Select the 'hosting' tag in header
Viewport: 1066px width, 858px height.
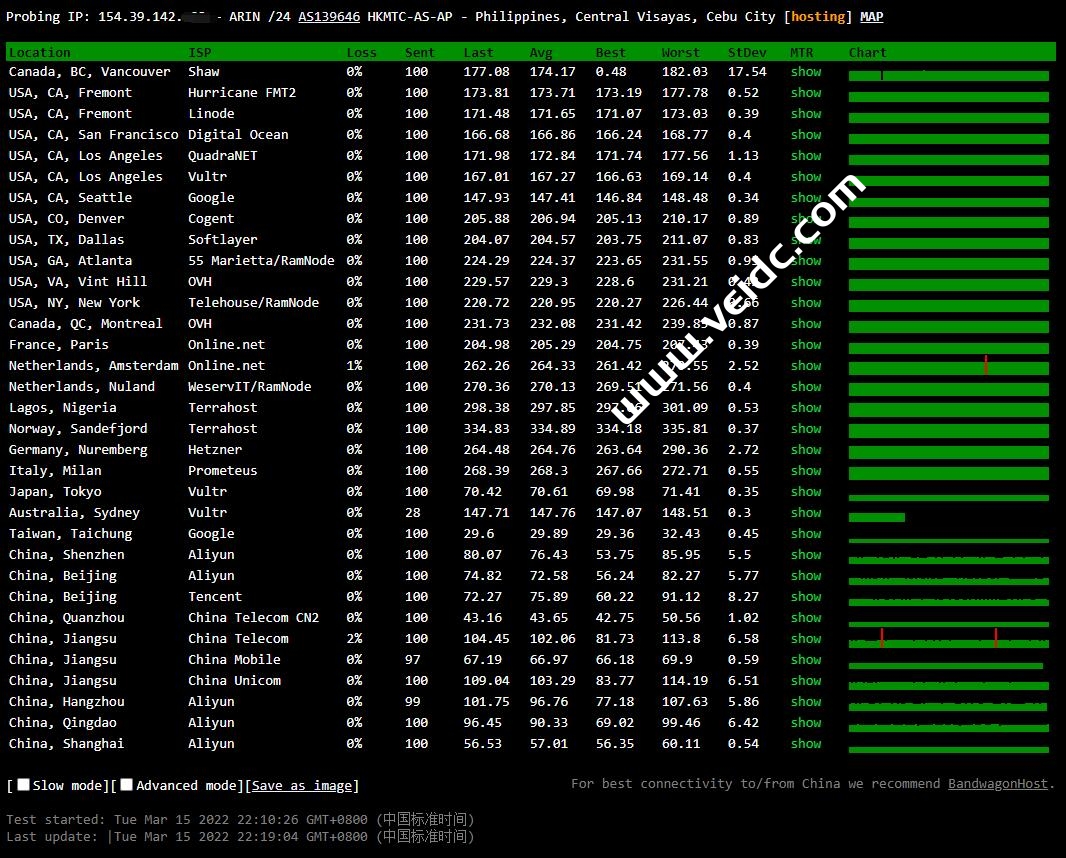818,16
